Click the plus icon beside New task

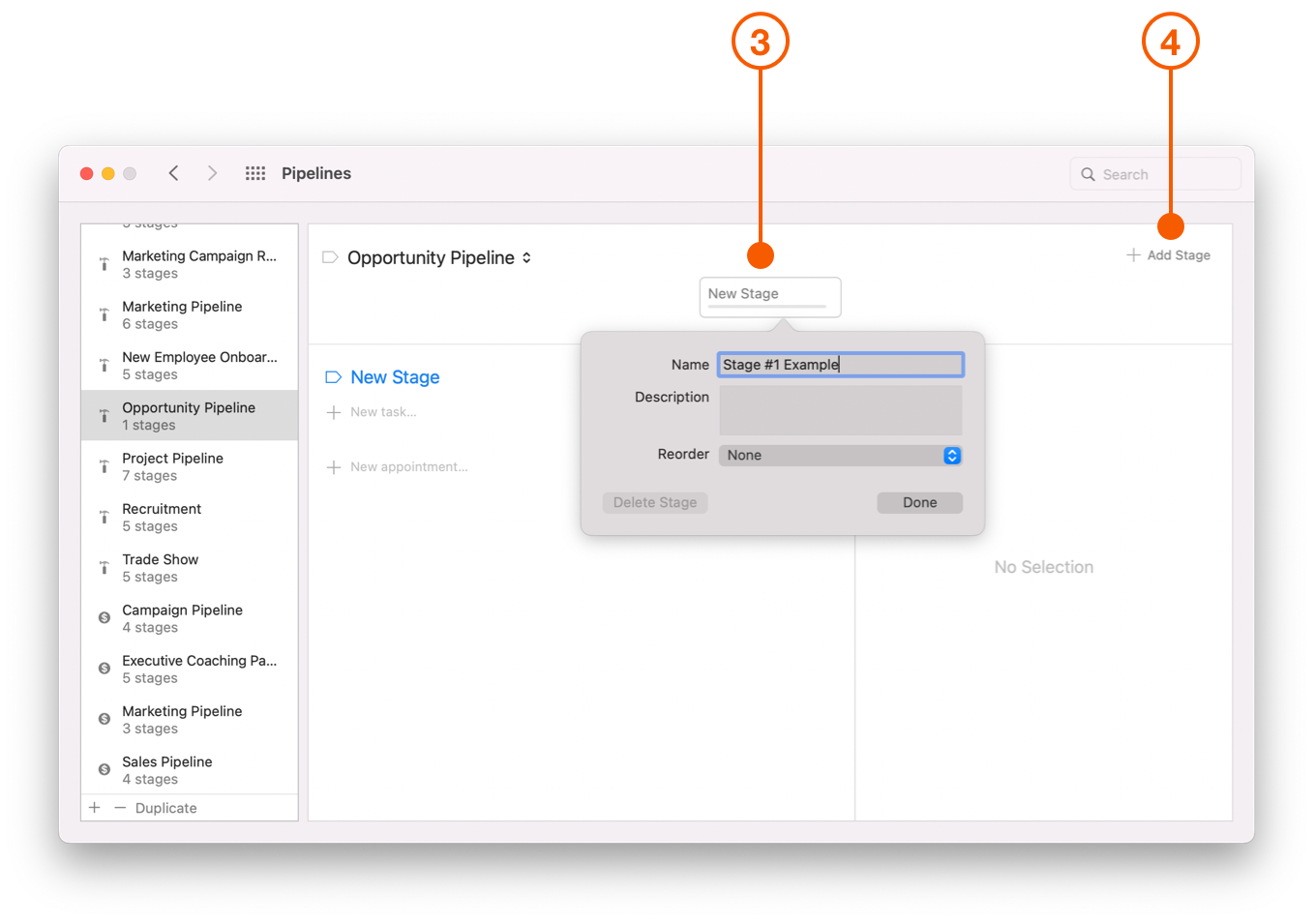(x=333, y=411)
